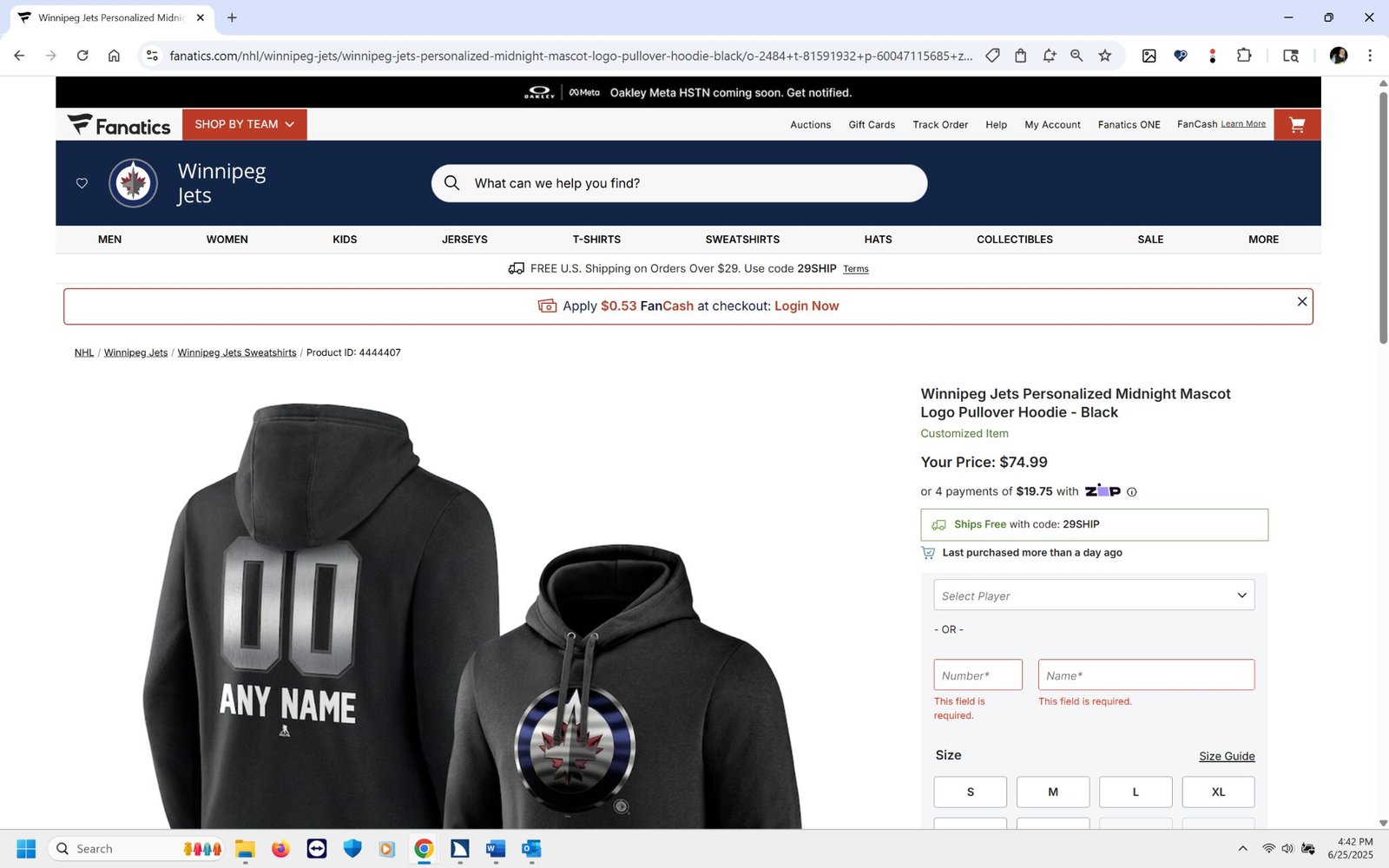
Task: Open the WOMEN category menu
Action: pos(227,240)
